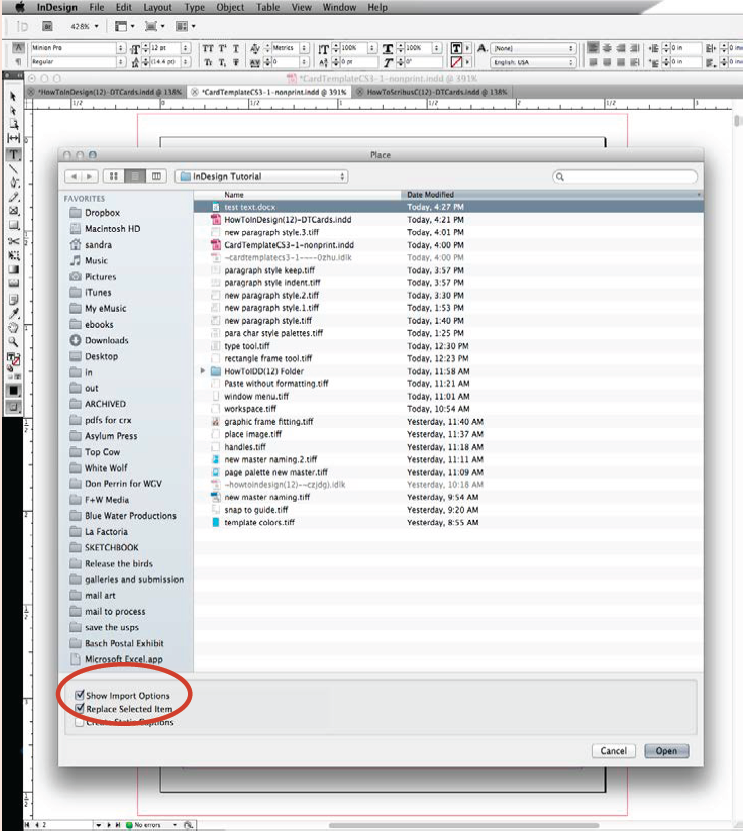Select the Zoom magnifier tool
This screenshot has width=743, height=831.
[x=14, y=341]
